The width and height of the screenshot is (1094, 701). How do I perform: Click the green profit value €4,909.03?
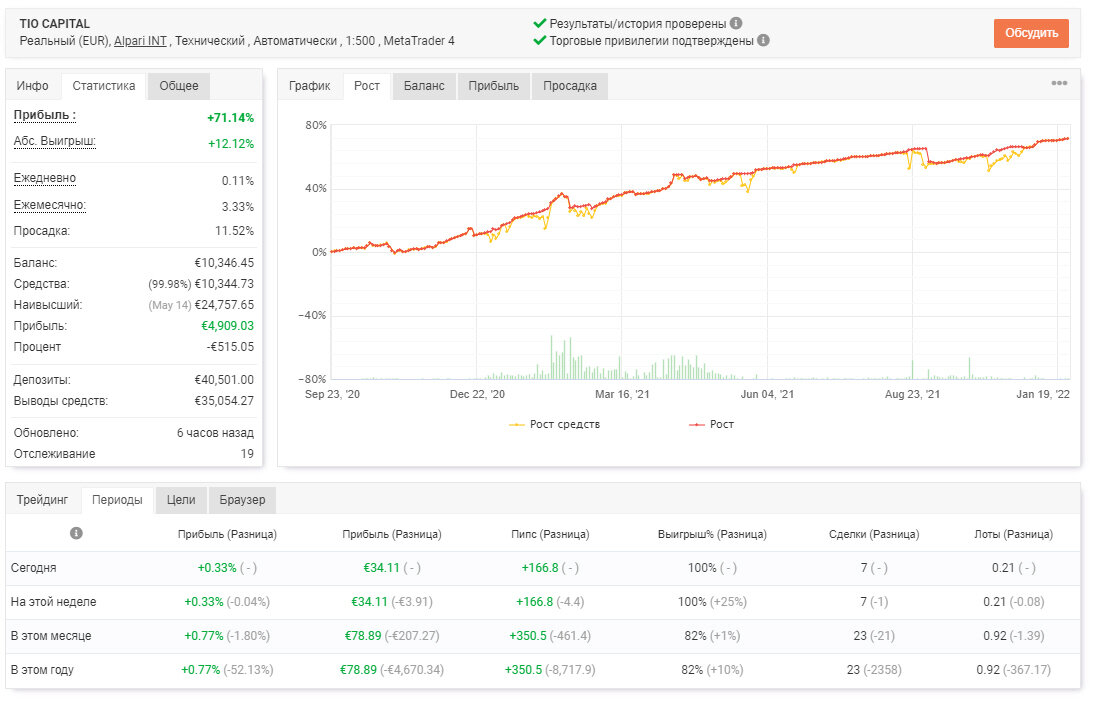(227, 326)
